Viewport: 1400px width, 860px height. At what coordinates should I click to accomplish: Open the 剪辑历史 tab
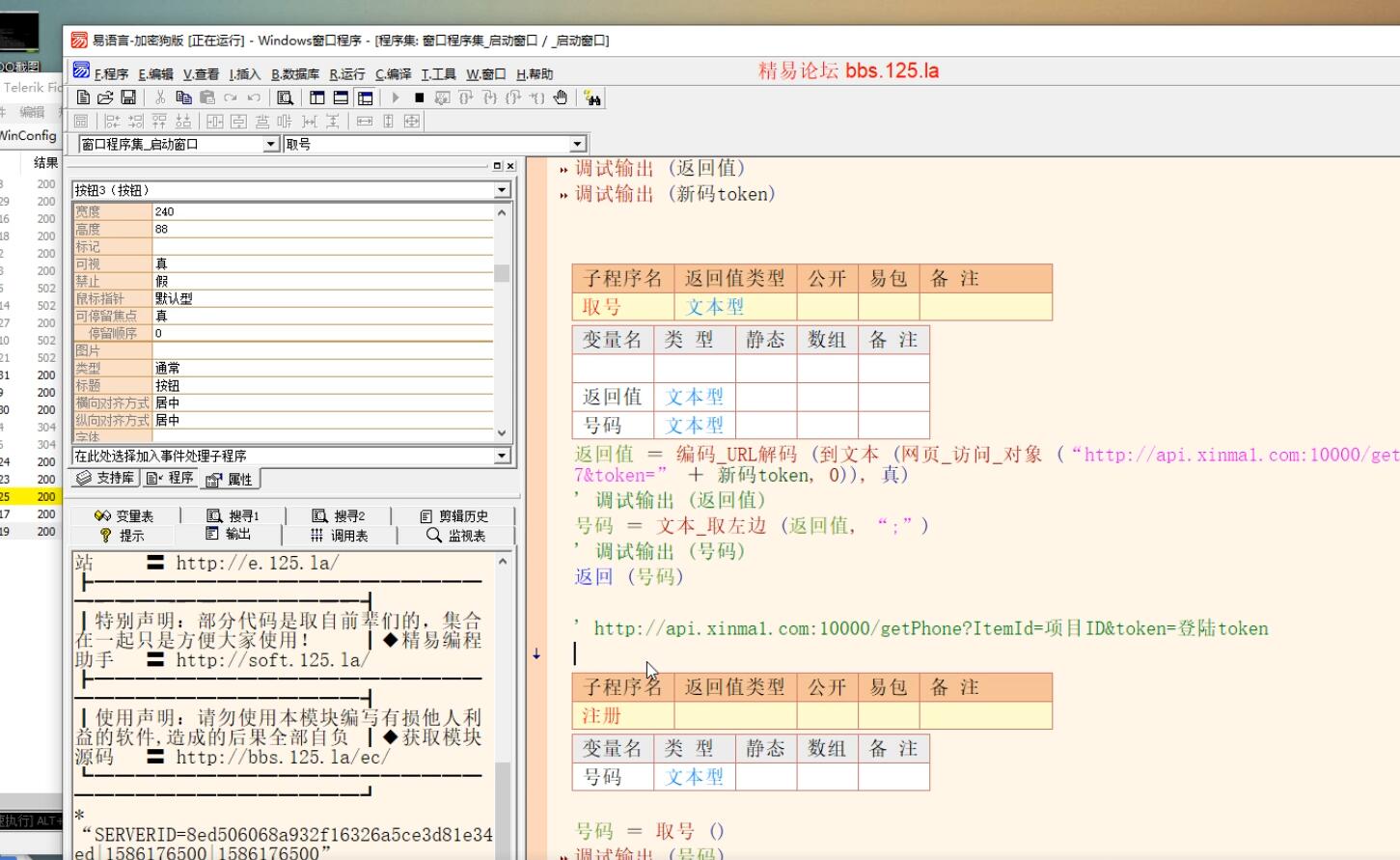click(x=454, y=515)
